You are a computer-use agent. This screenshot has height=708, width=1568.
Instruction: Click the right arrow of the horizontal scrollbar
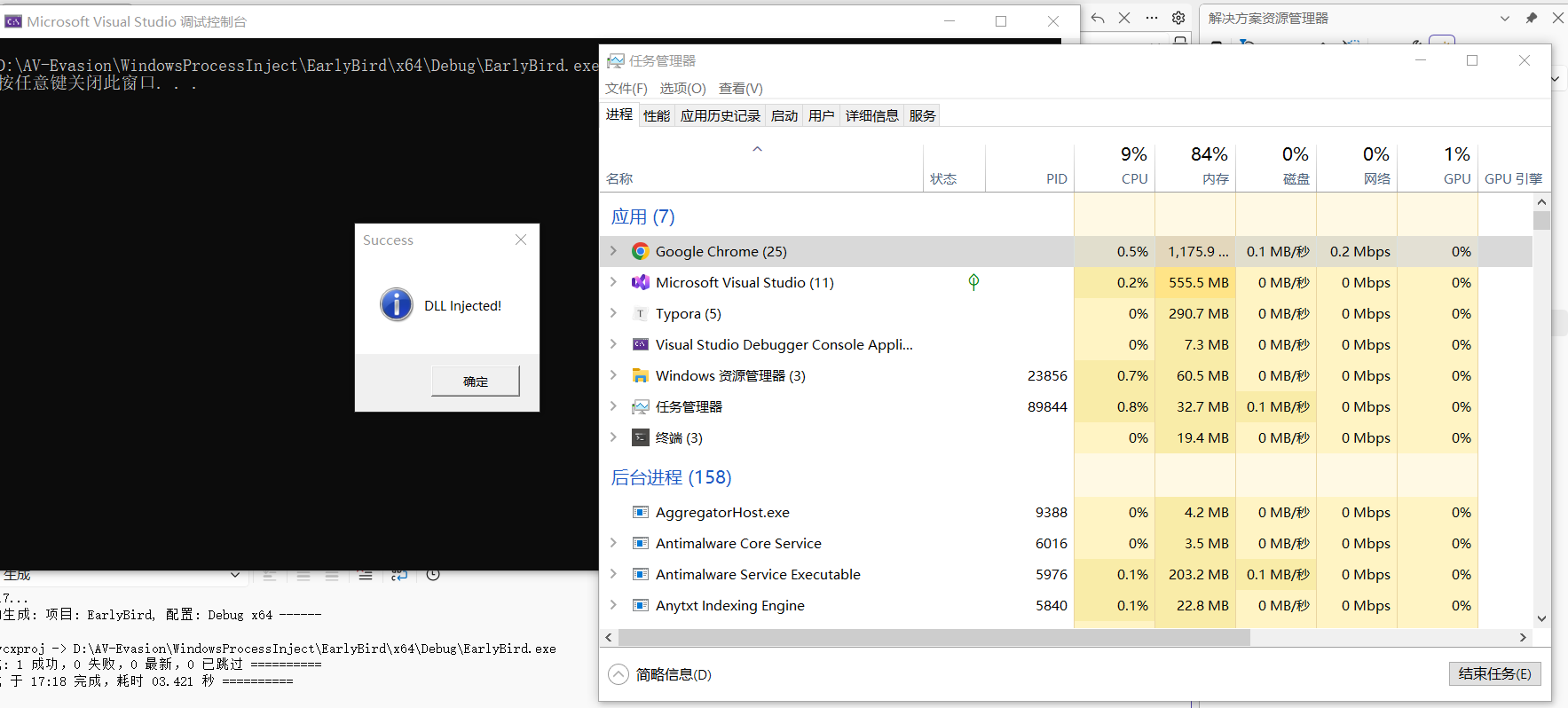click(x=1524, y=638)
